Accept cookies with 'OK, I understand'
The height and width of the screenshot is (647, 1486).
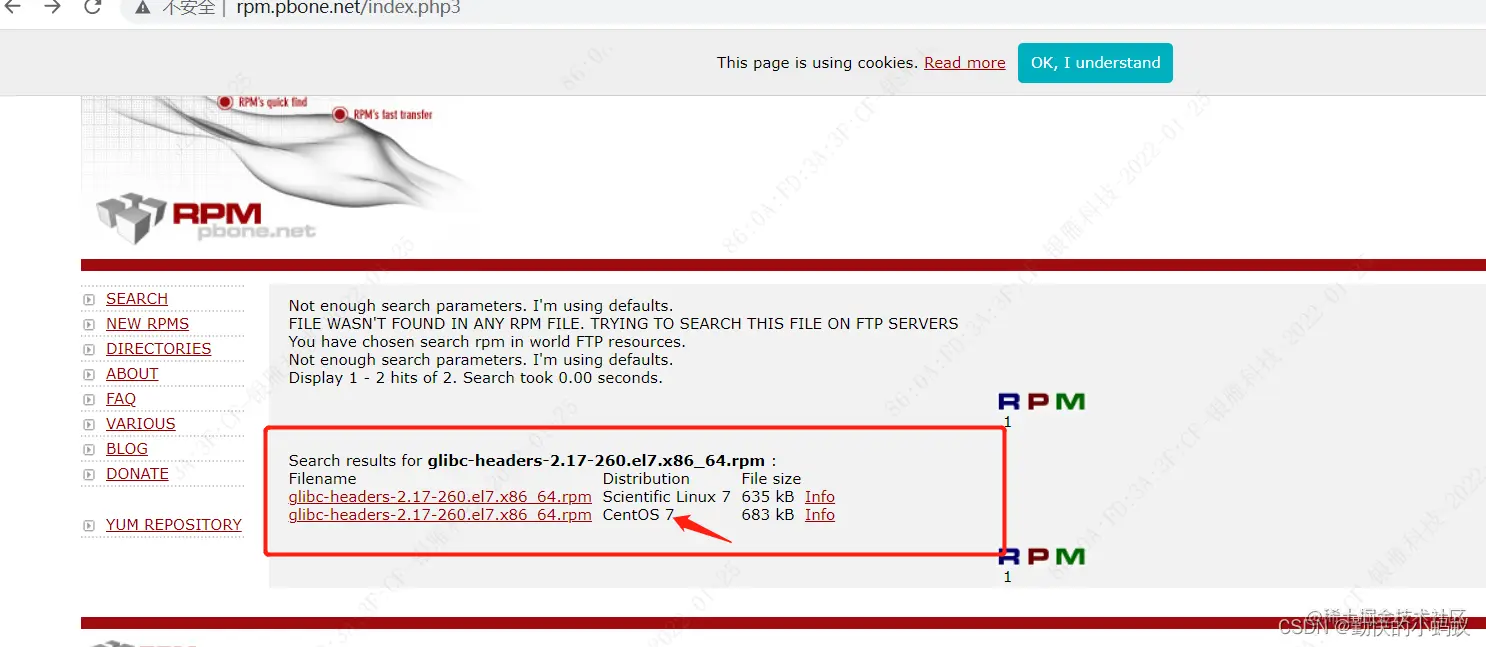click(x=1095, y=63)
